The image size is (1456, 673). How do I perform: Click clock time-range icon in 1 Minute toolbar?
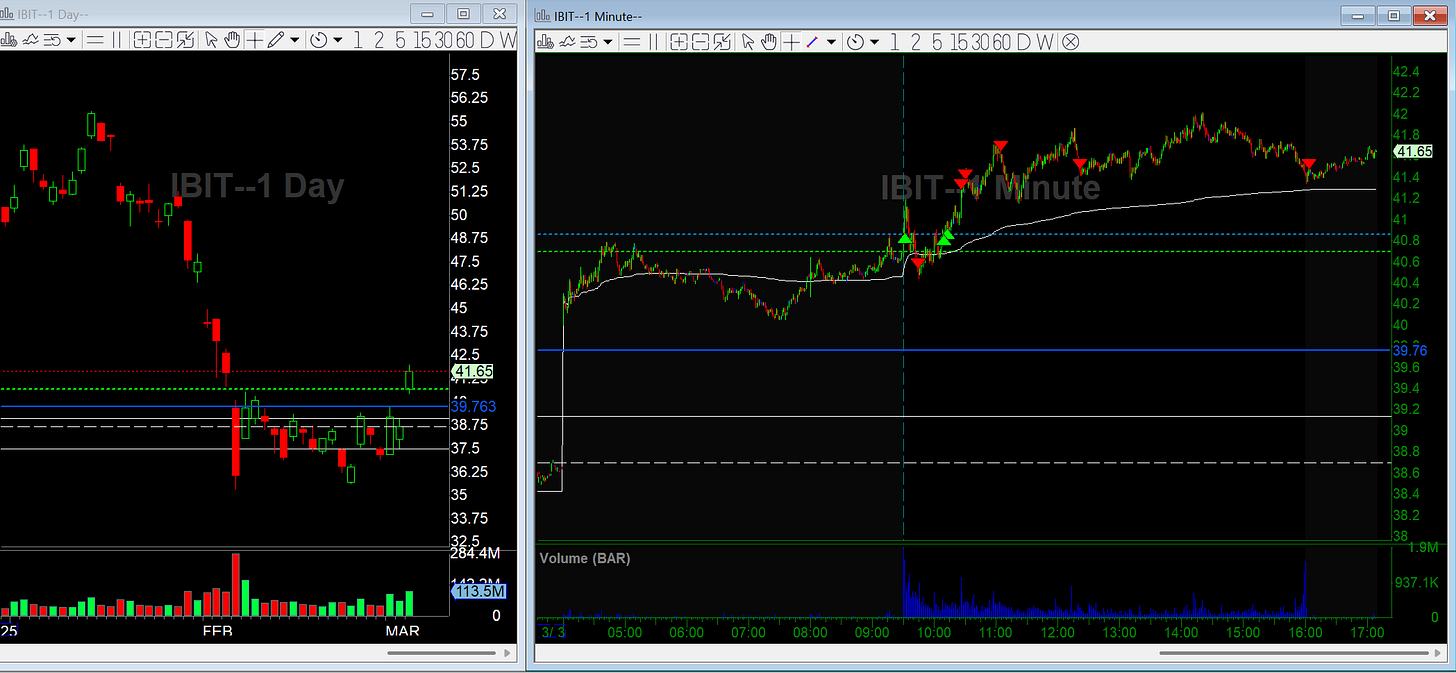[x=856, y=40]
